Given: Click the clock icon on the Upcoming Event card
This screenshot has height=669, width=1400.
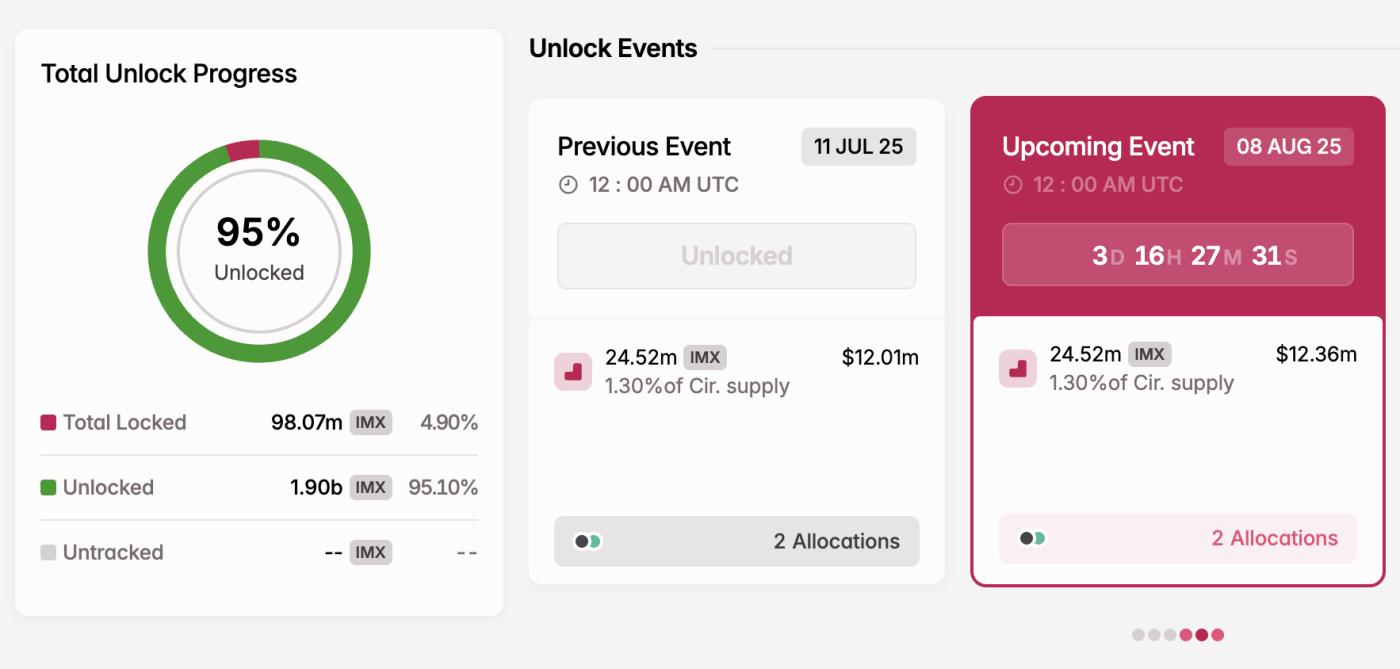Looking at the screenshot, I should tap(1013, 185).
